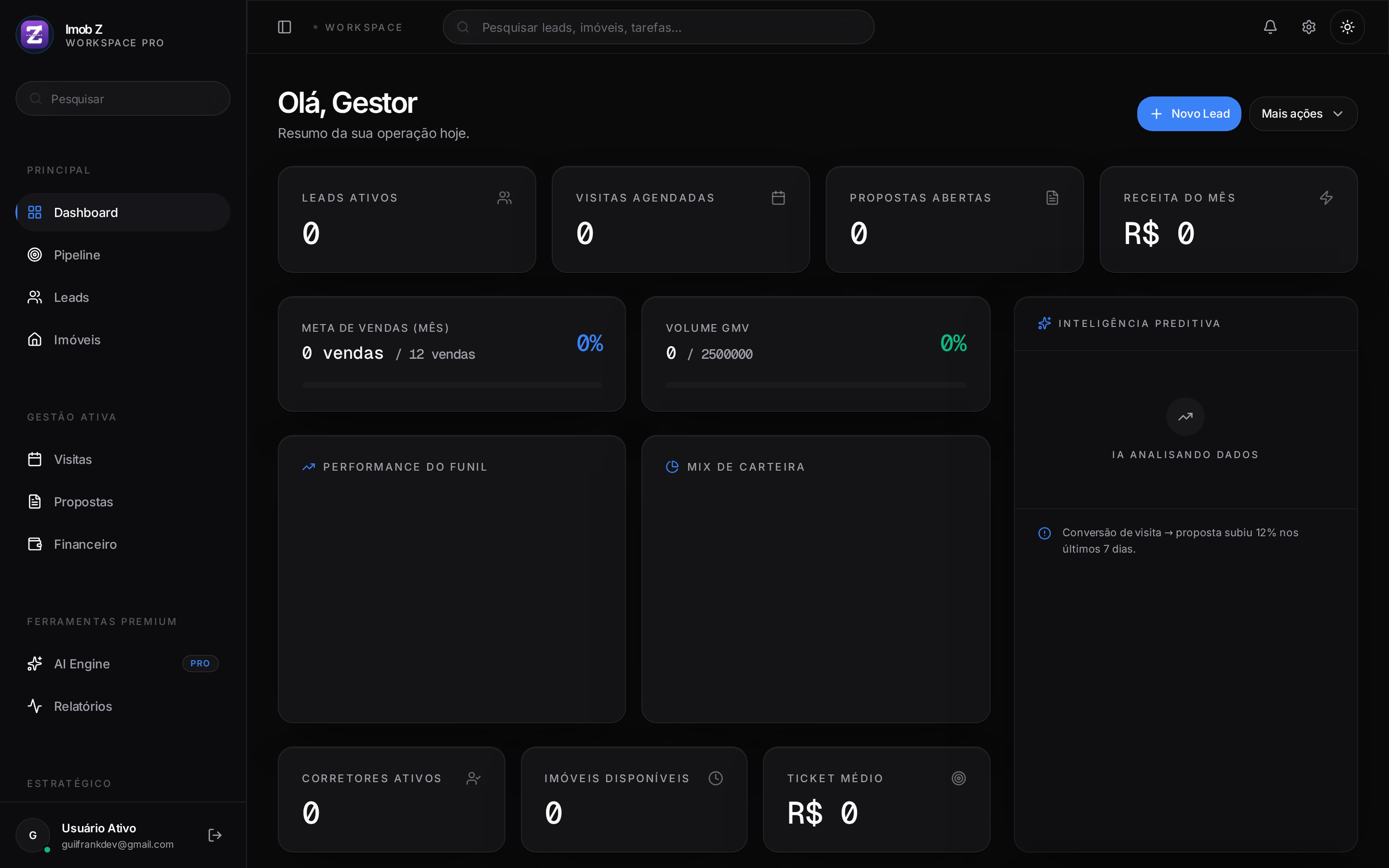Toggle light/dark theme sun button

(1347, 27)
